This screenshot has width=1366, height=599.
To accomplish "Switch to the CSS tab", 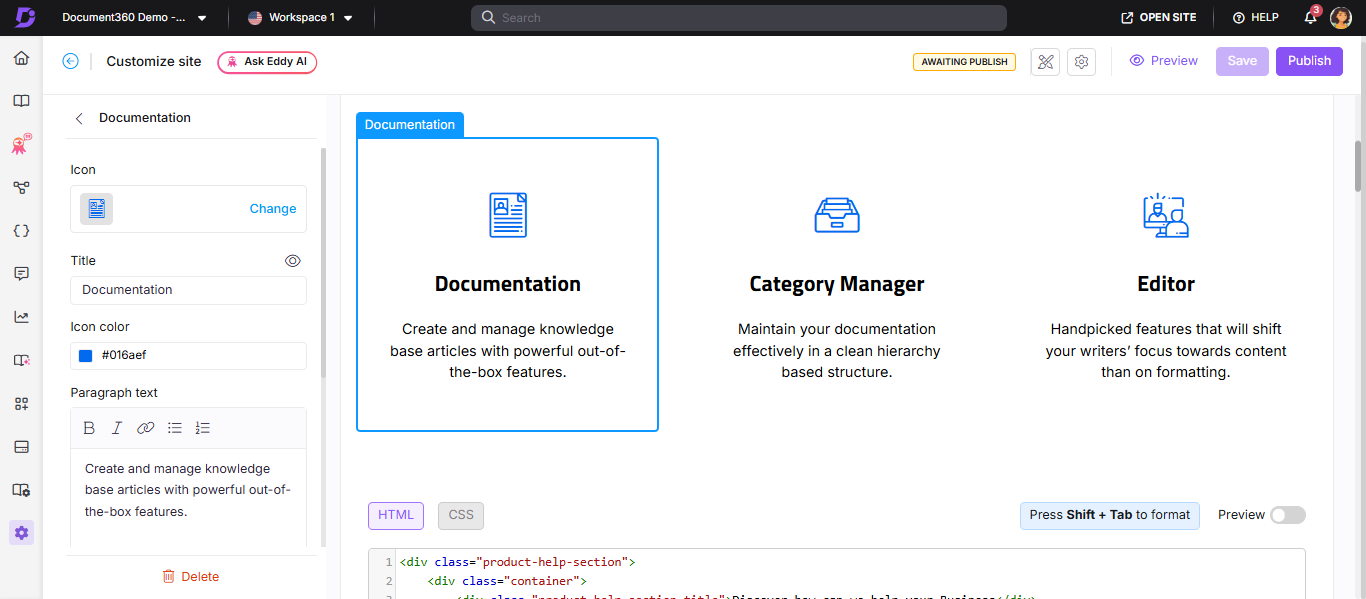I will (461, 516).
